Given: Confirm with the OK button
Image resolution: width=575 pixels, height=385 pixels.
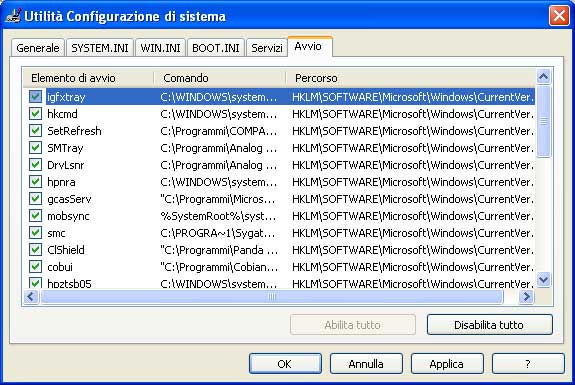Looking at the screenshot, I should click(x=285, y=364).
